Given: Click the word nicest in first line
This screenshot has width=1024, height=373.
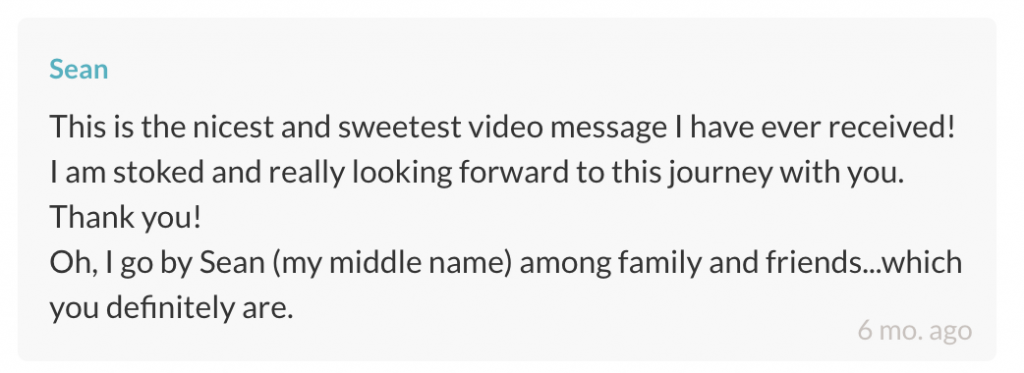Looking at the screenshot, I should click(x=232, y=127).
